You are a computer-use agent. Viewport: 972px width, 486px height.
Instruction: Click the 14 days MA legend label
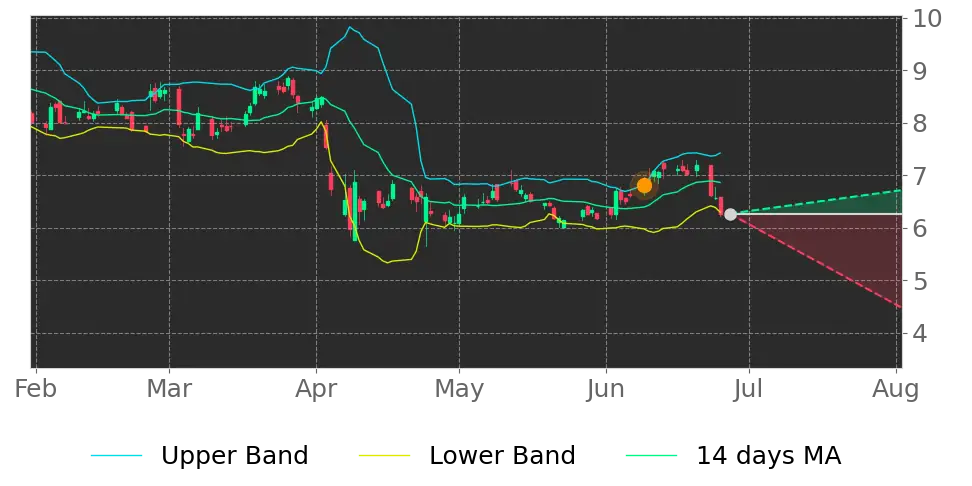(x=769, y=456)
